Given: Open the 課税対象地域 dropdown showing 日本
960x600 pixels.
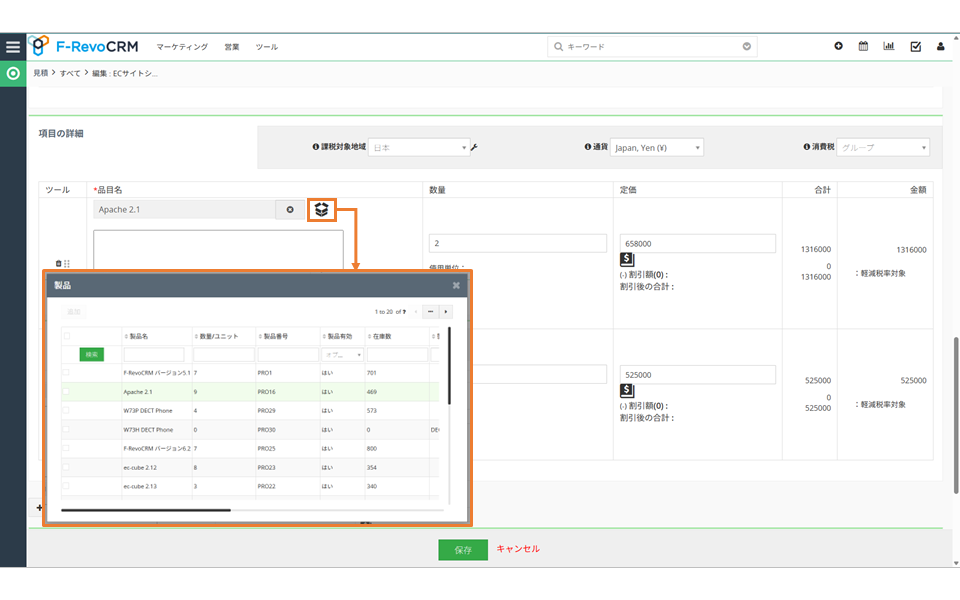Looking at the screenshot, I should point(419,148).
